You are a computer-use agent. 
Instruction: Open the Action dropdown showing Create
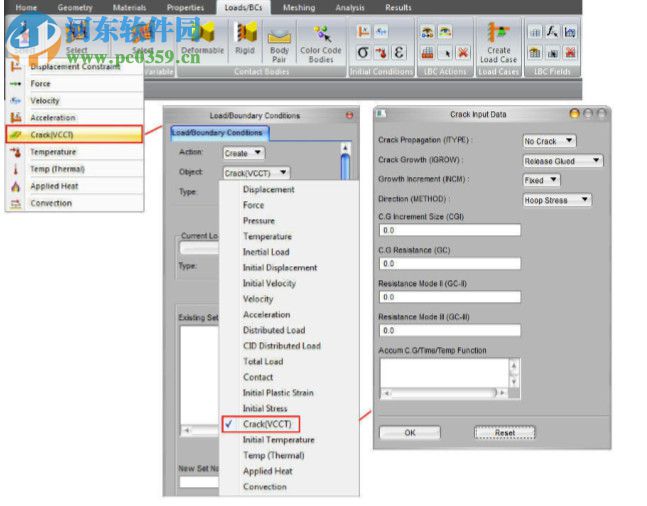pyautogui.click(x=243, y=153)
